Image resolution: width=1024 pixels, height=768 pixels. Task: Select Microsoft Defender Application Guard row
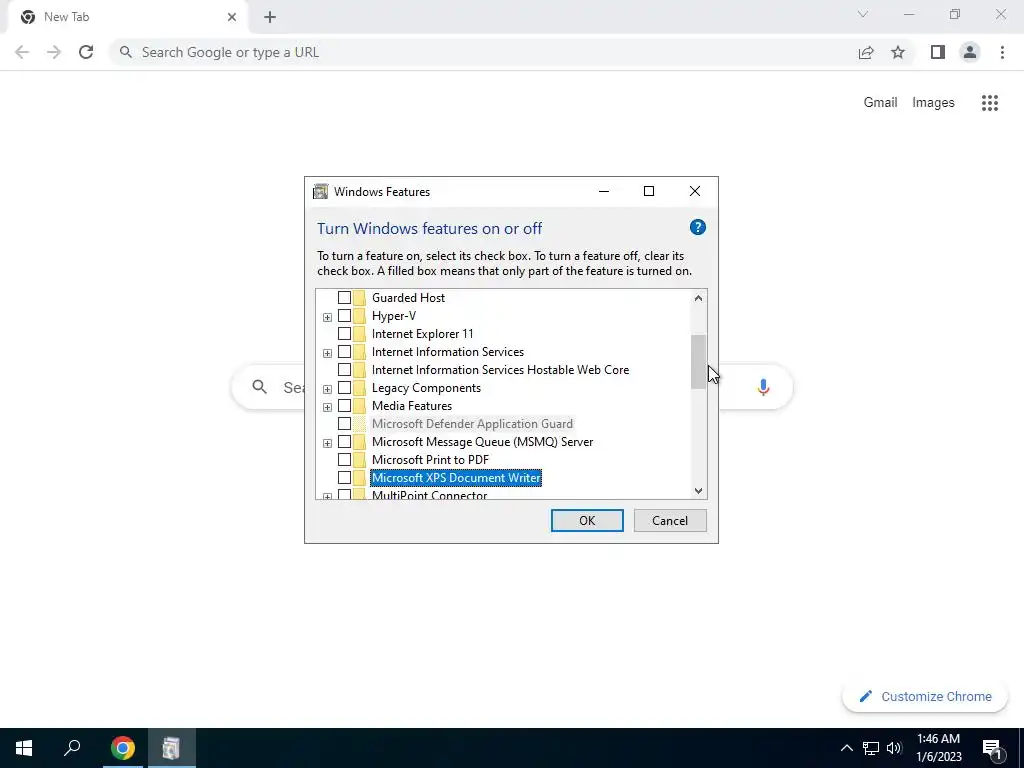[472, 424]
